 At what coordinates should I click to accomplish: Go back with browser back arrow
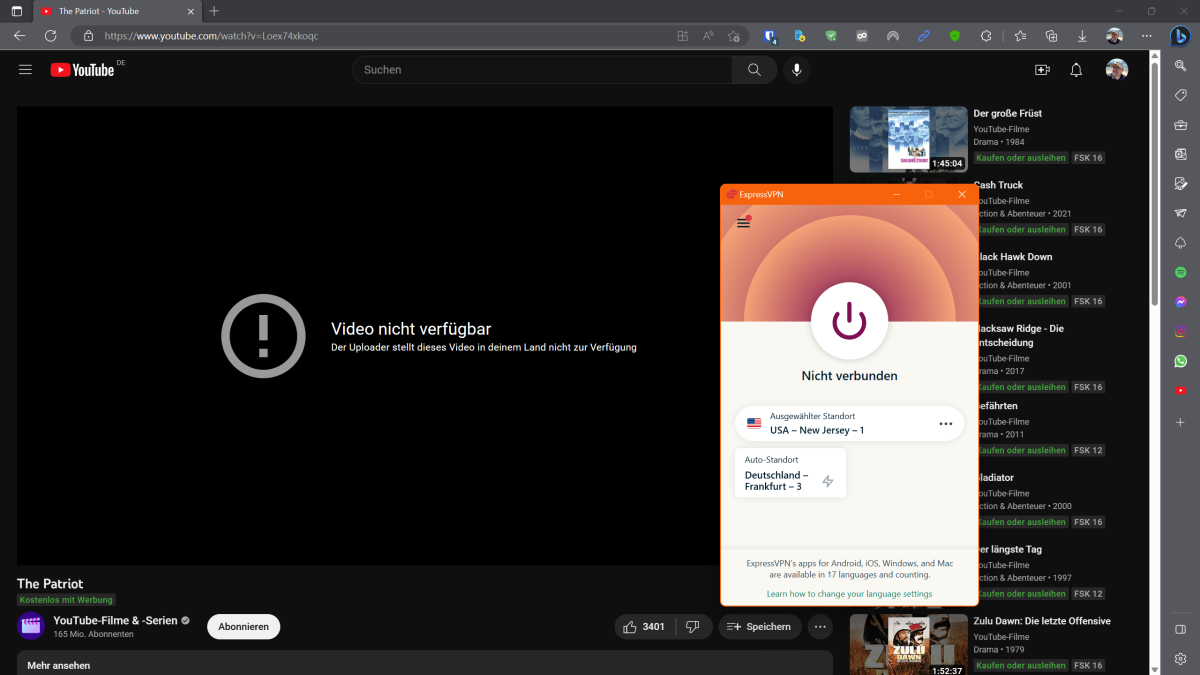click(20, 35)
